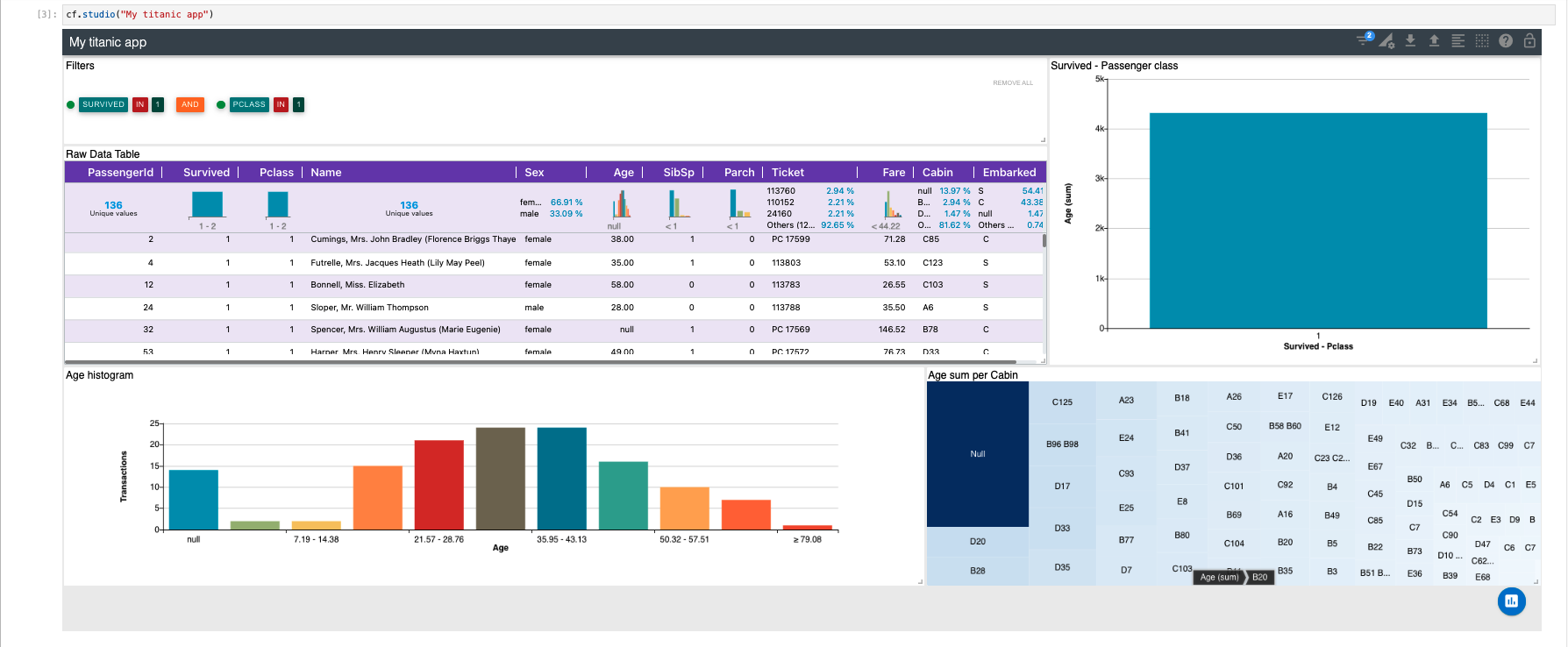Screen dimensions: 1568x647
Task: Click the Filters panel resize handle corner
Action: click(1043, 139)
